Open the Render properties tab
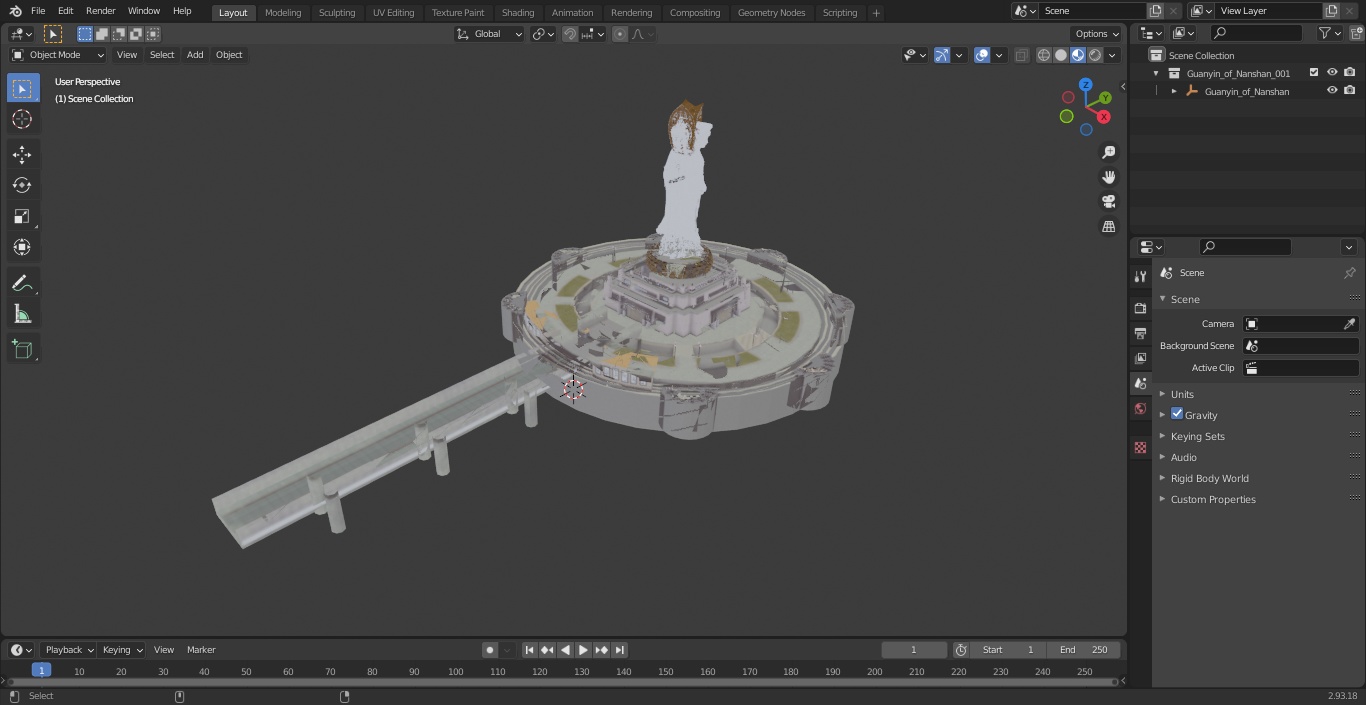1366x705 pixels. [x=1140, y=308]
